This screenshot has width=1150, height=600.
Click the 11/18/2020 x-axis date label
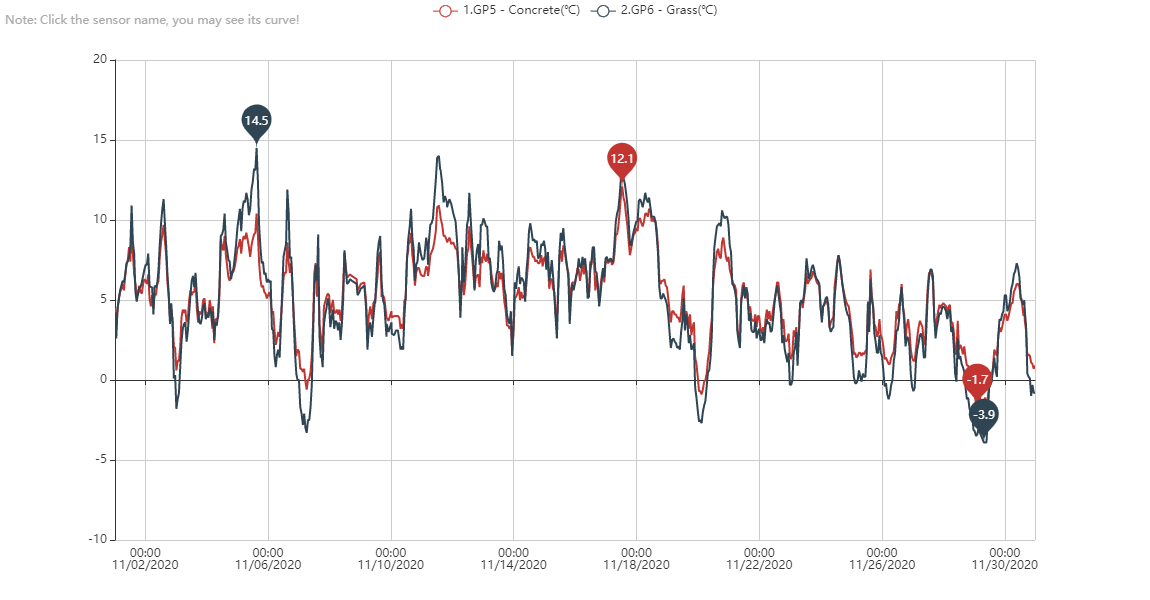pyautogui.click(x=636, y=564)
